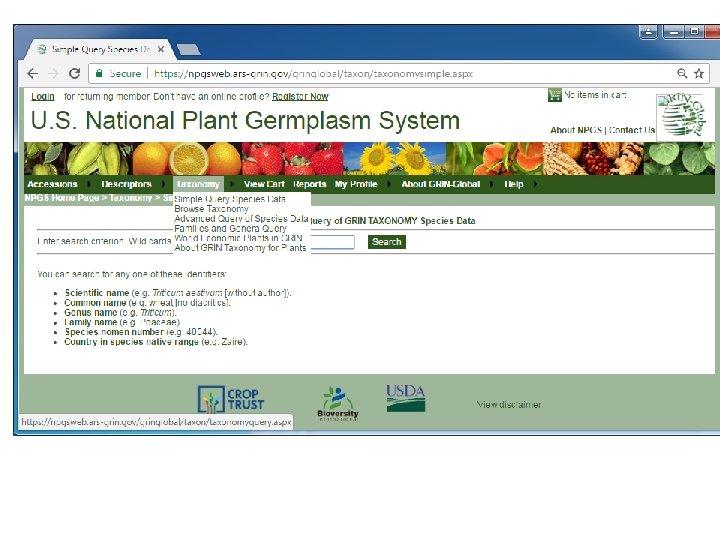Click the 'Species nomen number' list item
Viewport: 720px width, 540px height.
pyautogui.click(x=141, y=332)
